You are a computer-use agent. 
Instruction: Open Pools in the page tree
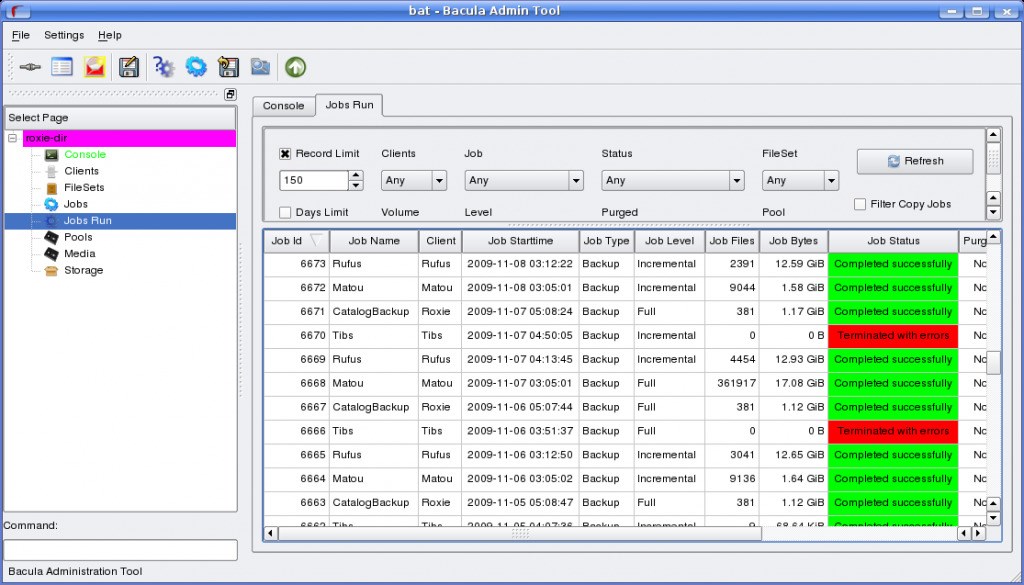tap(78, 237)
